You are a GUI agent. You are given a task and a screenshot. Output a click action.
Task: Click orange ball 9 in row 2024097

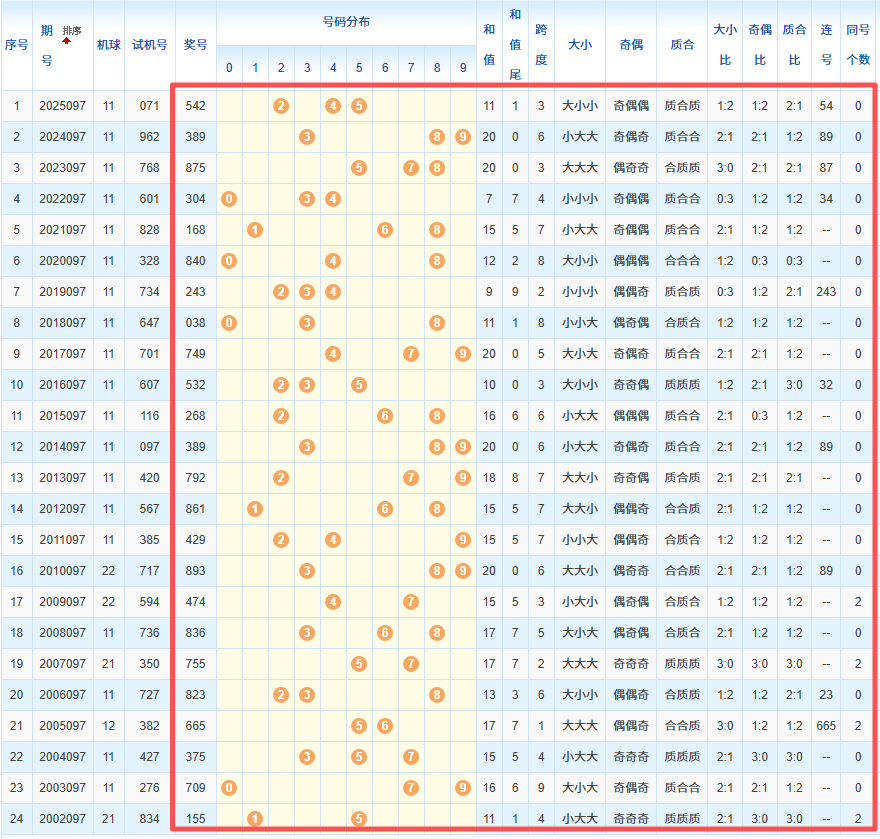point(462,137)
